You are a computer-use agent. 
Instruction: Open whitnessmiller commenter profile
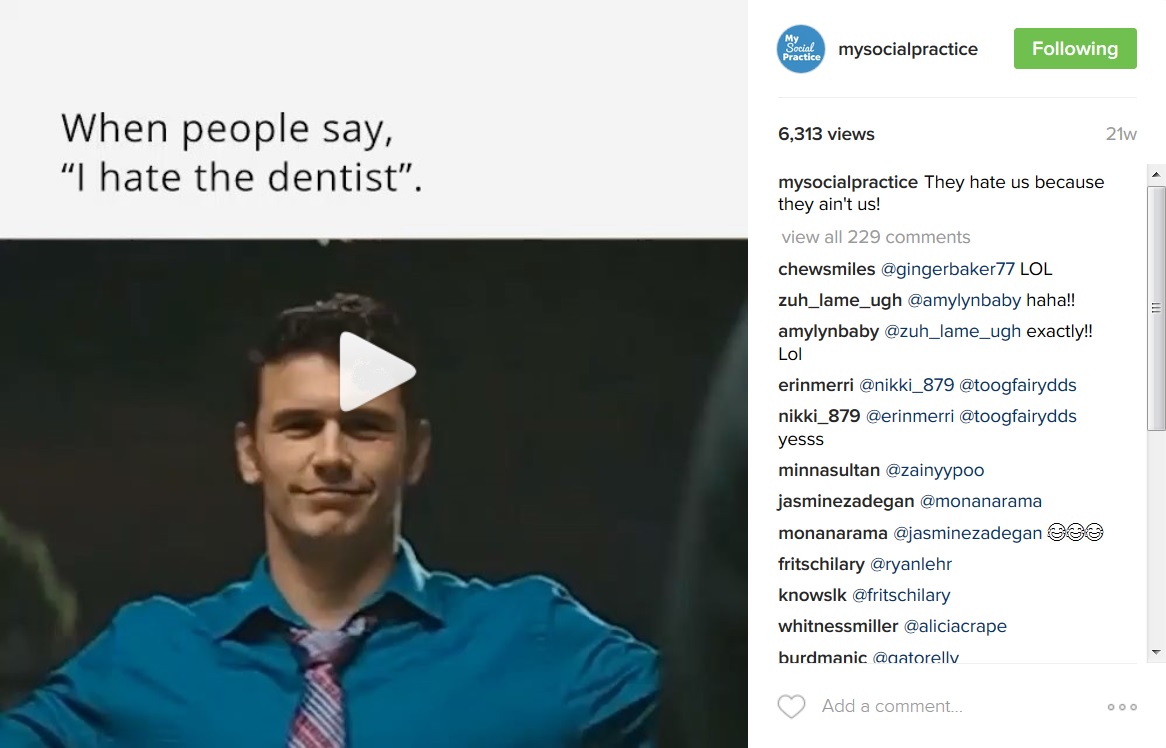(x=838, y=626)
